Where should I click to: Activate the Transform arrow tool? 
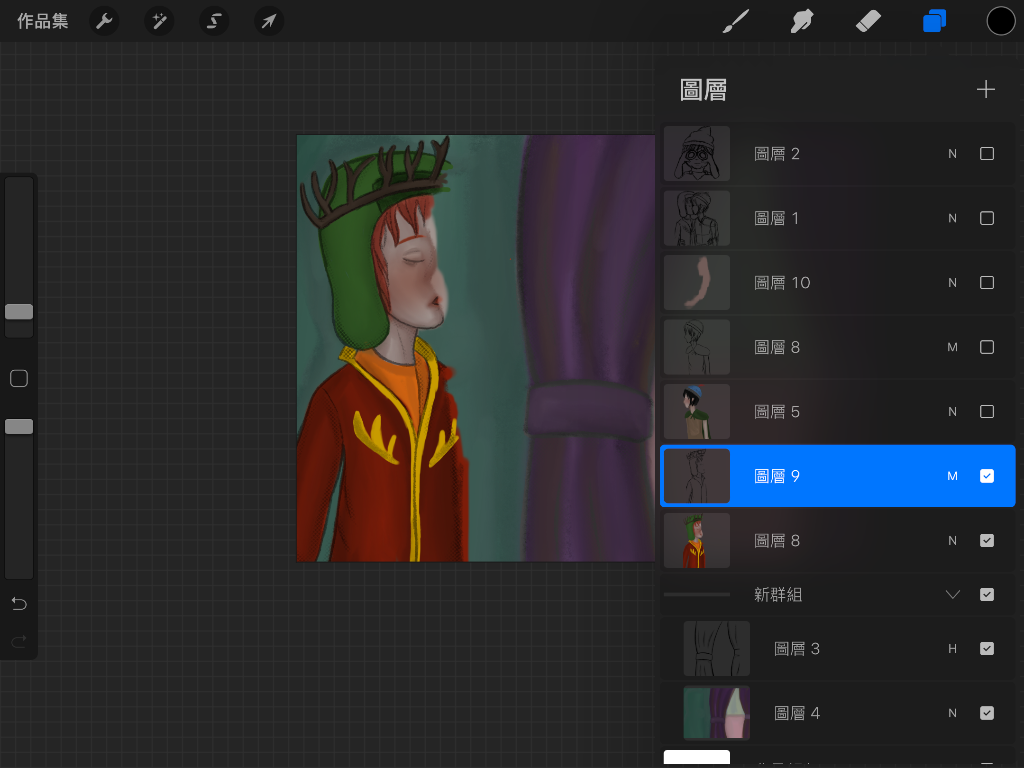[x=268, y=22]
